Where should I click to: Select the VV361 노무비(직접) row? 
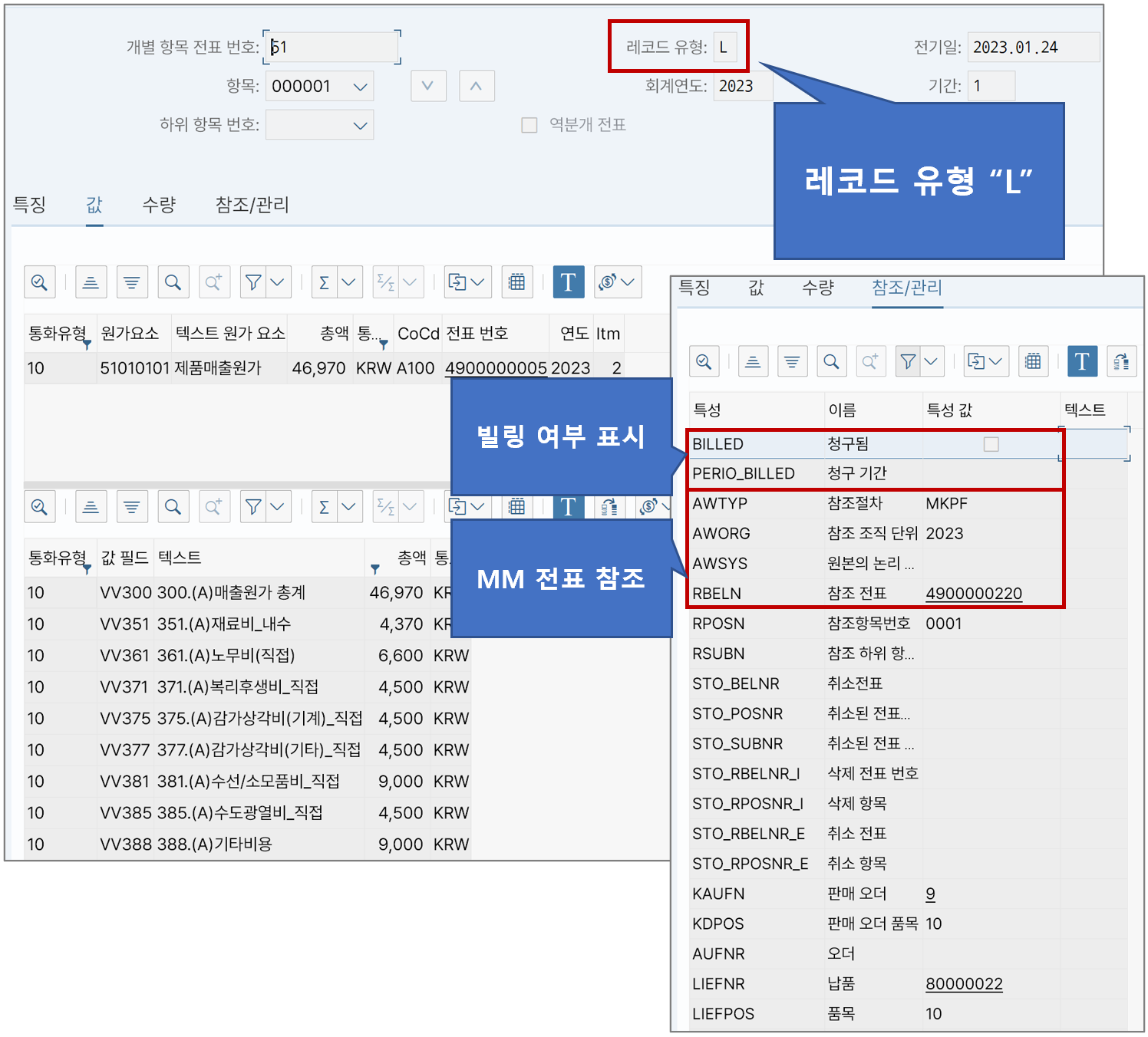247,656
